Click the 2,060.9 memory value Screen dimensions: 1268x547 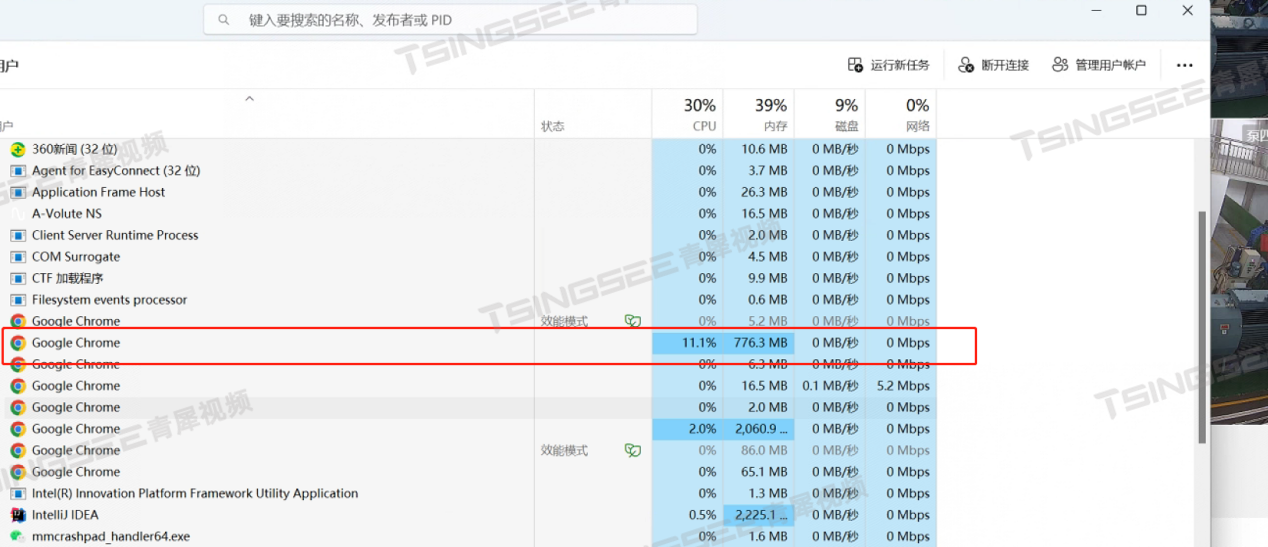(x=762, y=428)
